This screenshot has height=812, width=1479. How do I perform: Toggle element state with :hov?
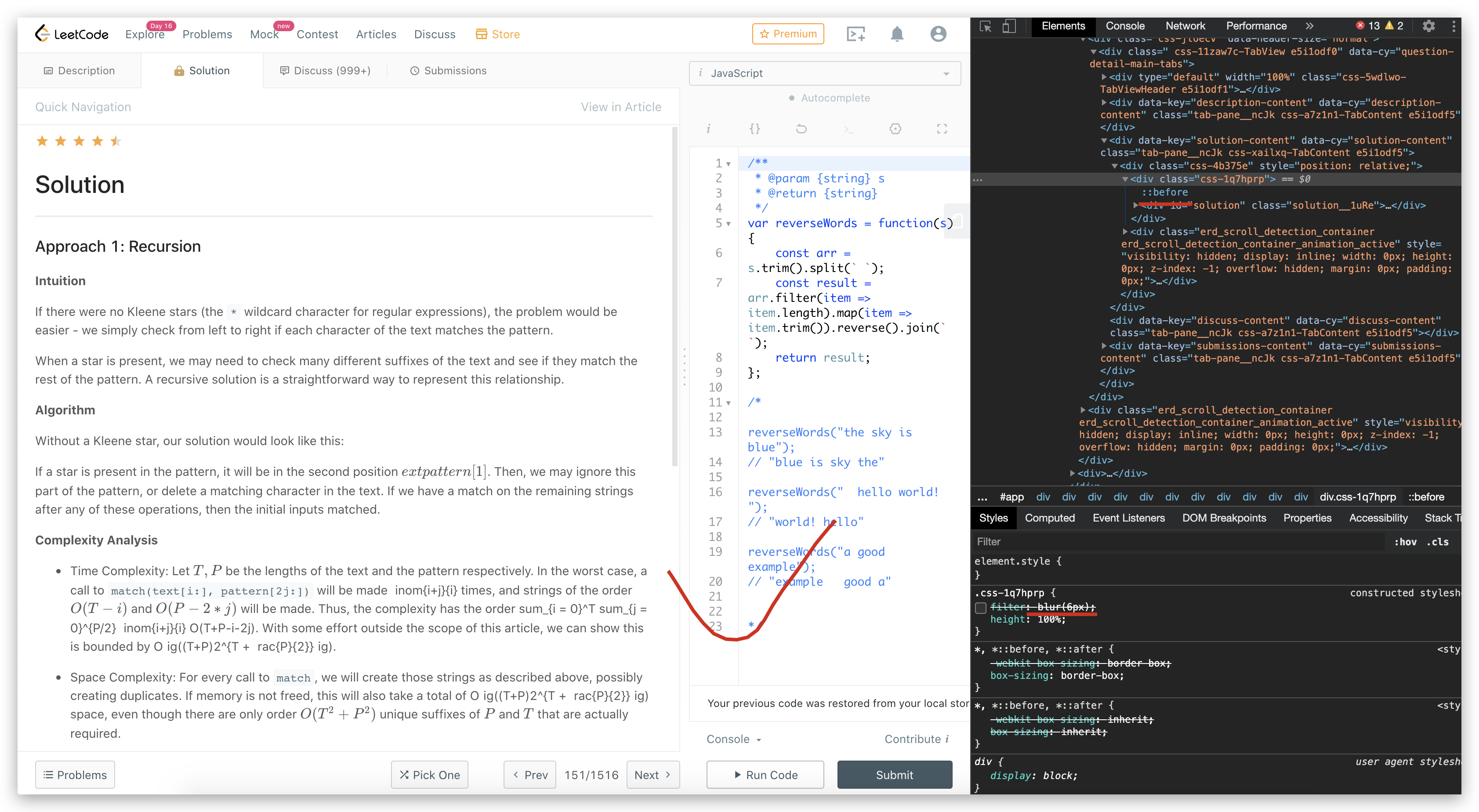coord(1405,541)
